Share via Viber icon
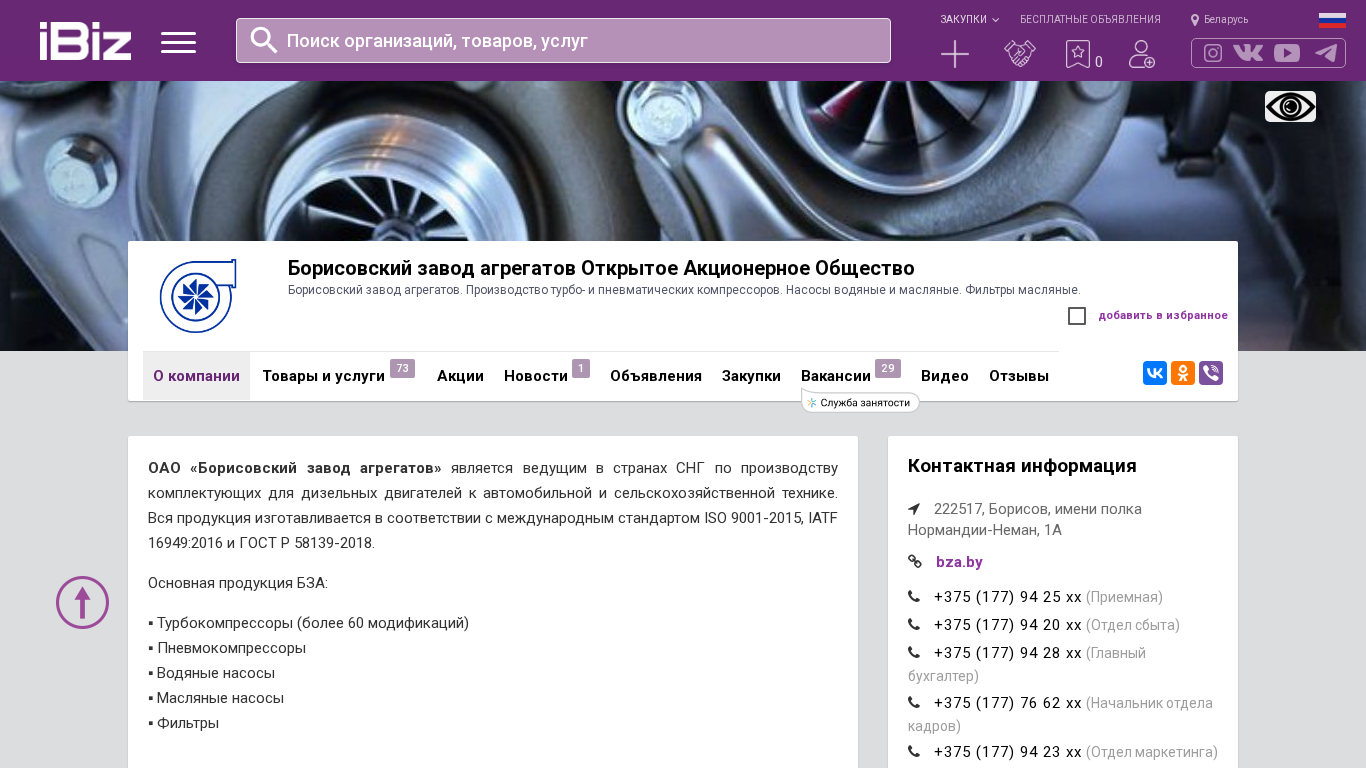 click(1210, 373)
